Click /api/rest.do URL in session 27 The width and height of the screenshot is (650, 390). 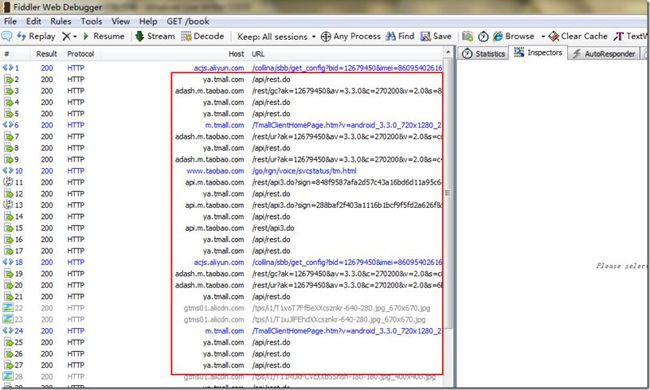pyautogui.click(x=271, y=365)
